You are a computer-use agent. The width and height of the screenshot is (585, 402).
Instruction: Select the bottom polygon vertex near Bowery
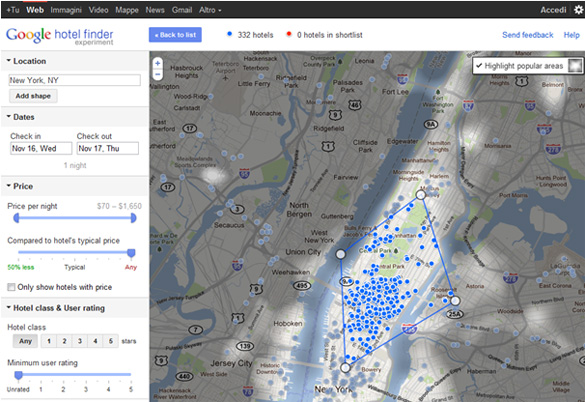point(345,368)
